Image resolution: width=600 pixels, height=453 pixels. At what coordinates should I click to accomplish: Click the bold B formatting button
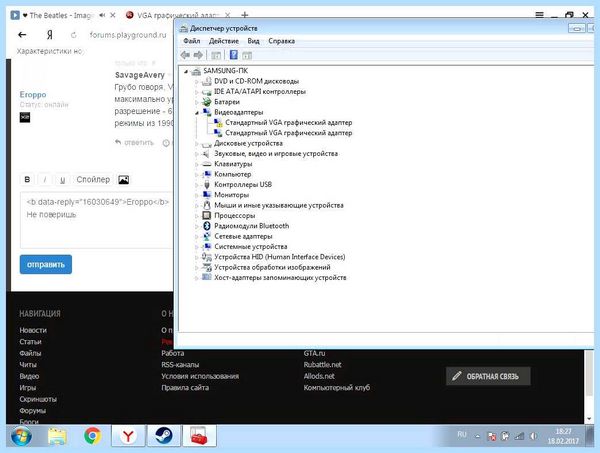pyautogui.click(x=27, y=179)
